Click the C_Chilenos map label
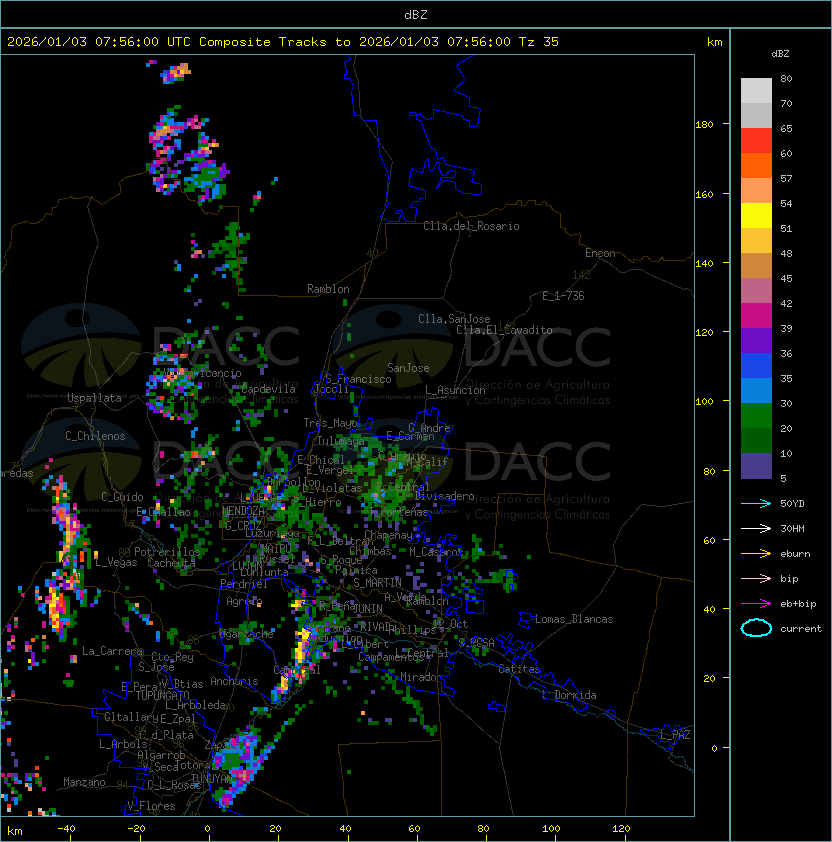The height and width of the screenshot is (842, 832). click(95, 436)
